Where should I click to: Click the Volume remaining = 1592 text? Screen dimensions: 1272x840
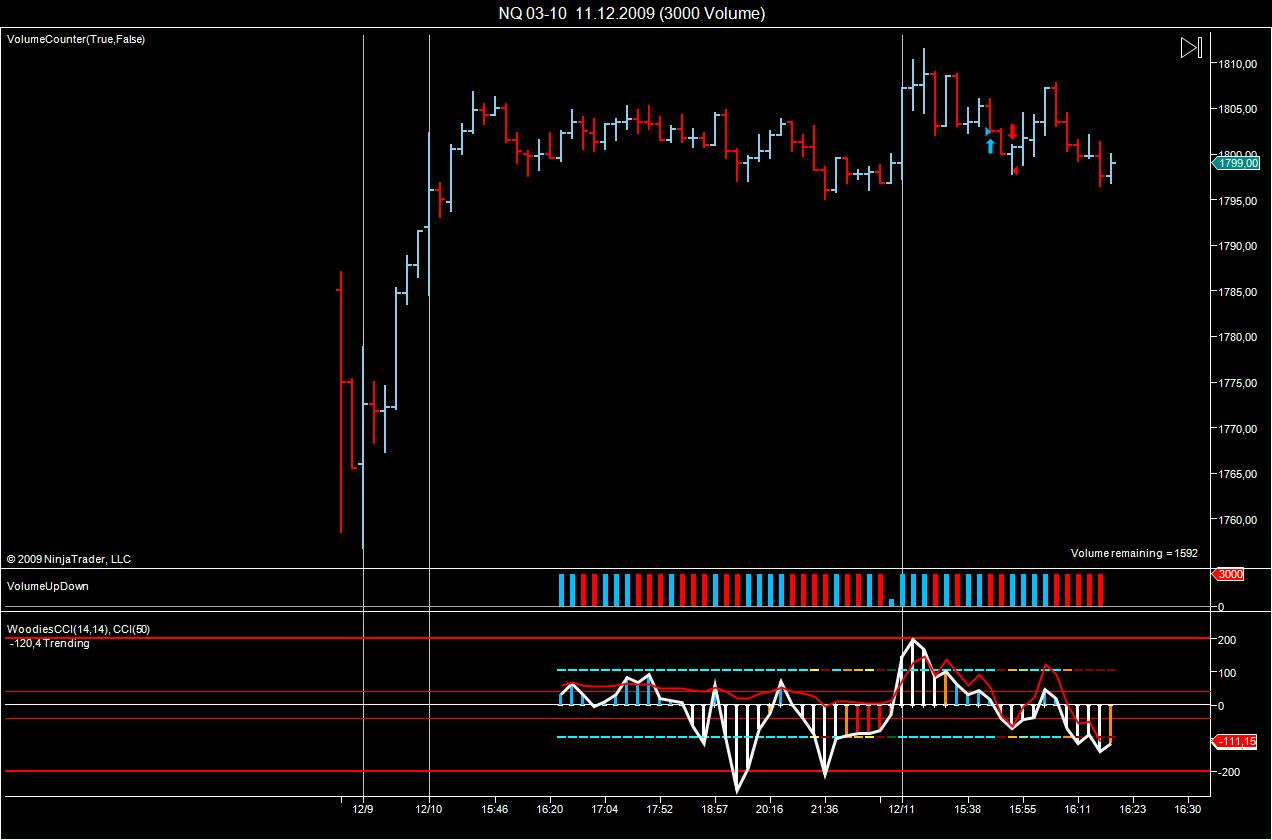point(1133,553)
